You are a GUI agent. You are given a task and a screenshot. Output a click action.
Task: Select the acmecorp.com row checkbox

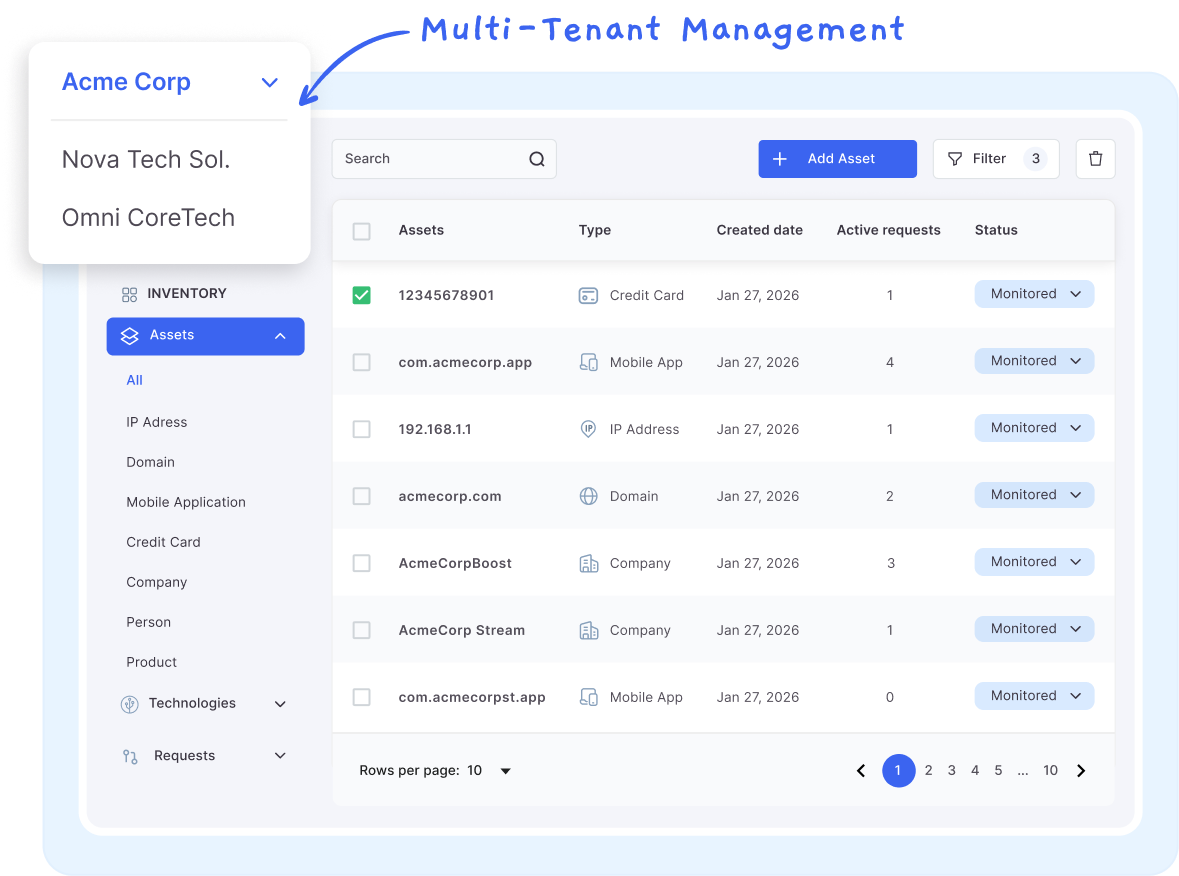362,496
